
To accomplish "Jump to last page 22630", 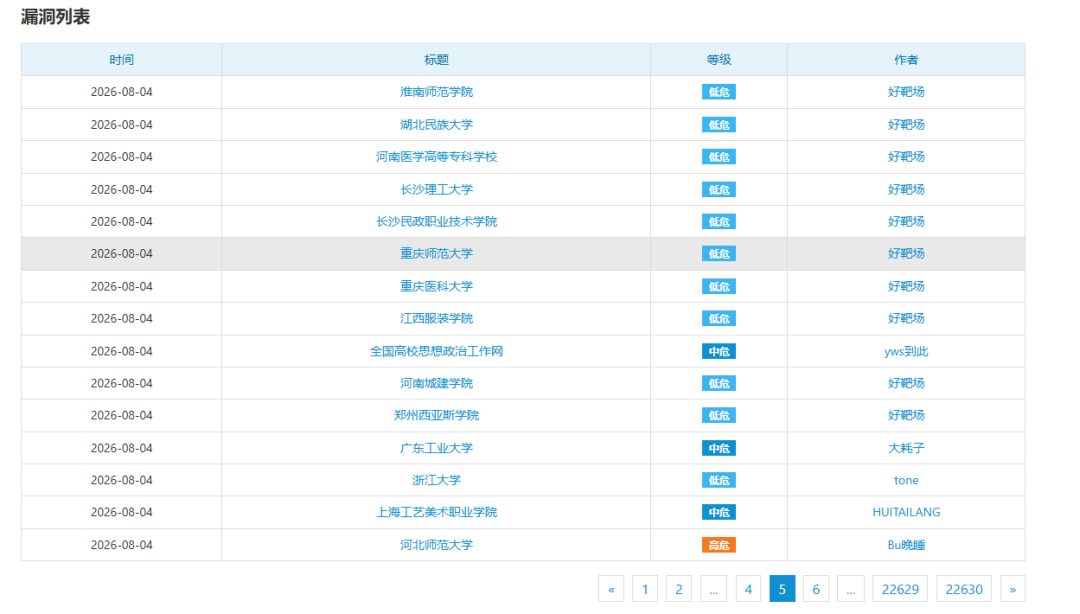I will coord(964,589).
